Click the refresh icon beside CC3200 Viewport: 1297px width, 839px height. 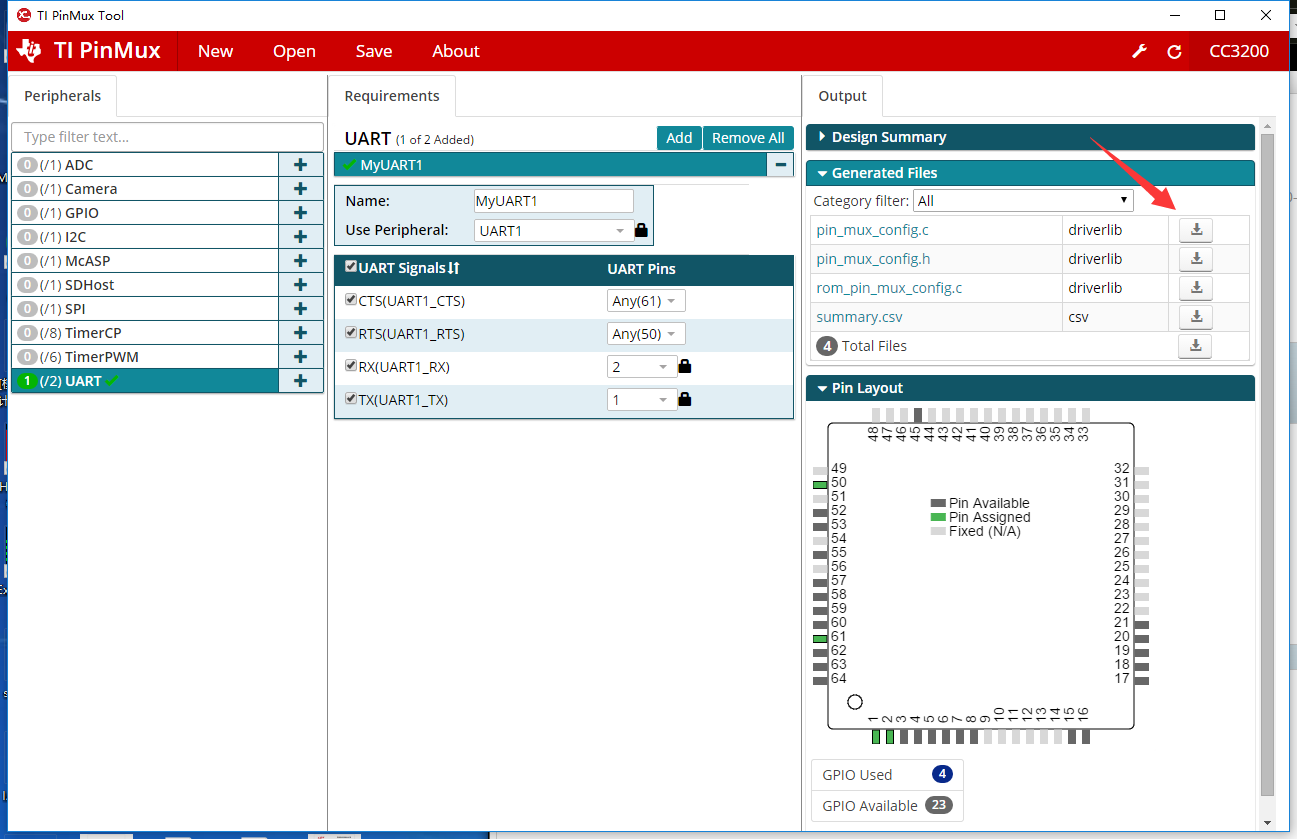tap(1174, 52)
